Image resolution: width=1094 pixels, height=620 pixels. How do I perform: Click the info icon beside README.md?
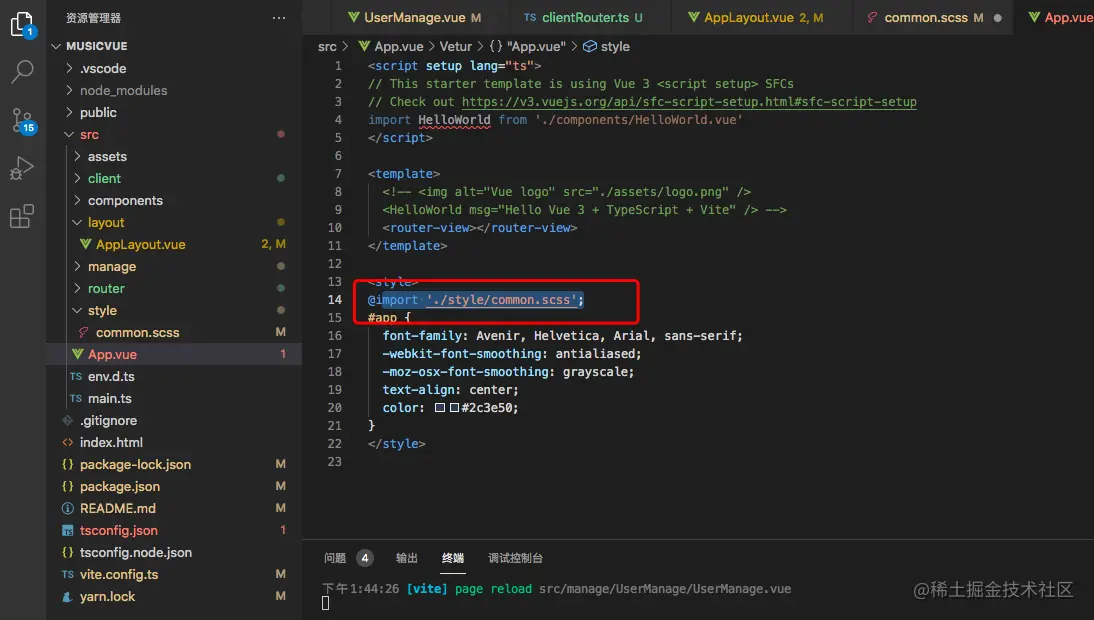pos(68,508)
